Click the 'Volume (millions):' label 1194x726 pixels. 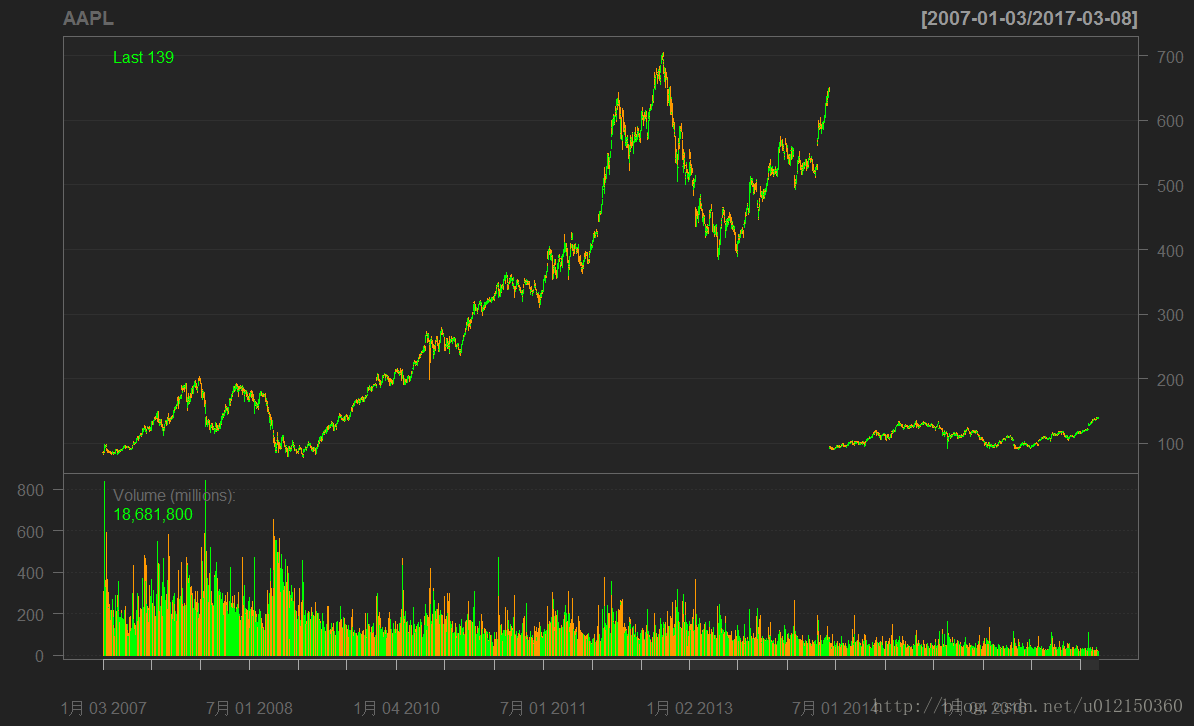(x=174, y=495)
